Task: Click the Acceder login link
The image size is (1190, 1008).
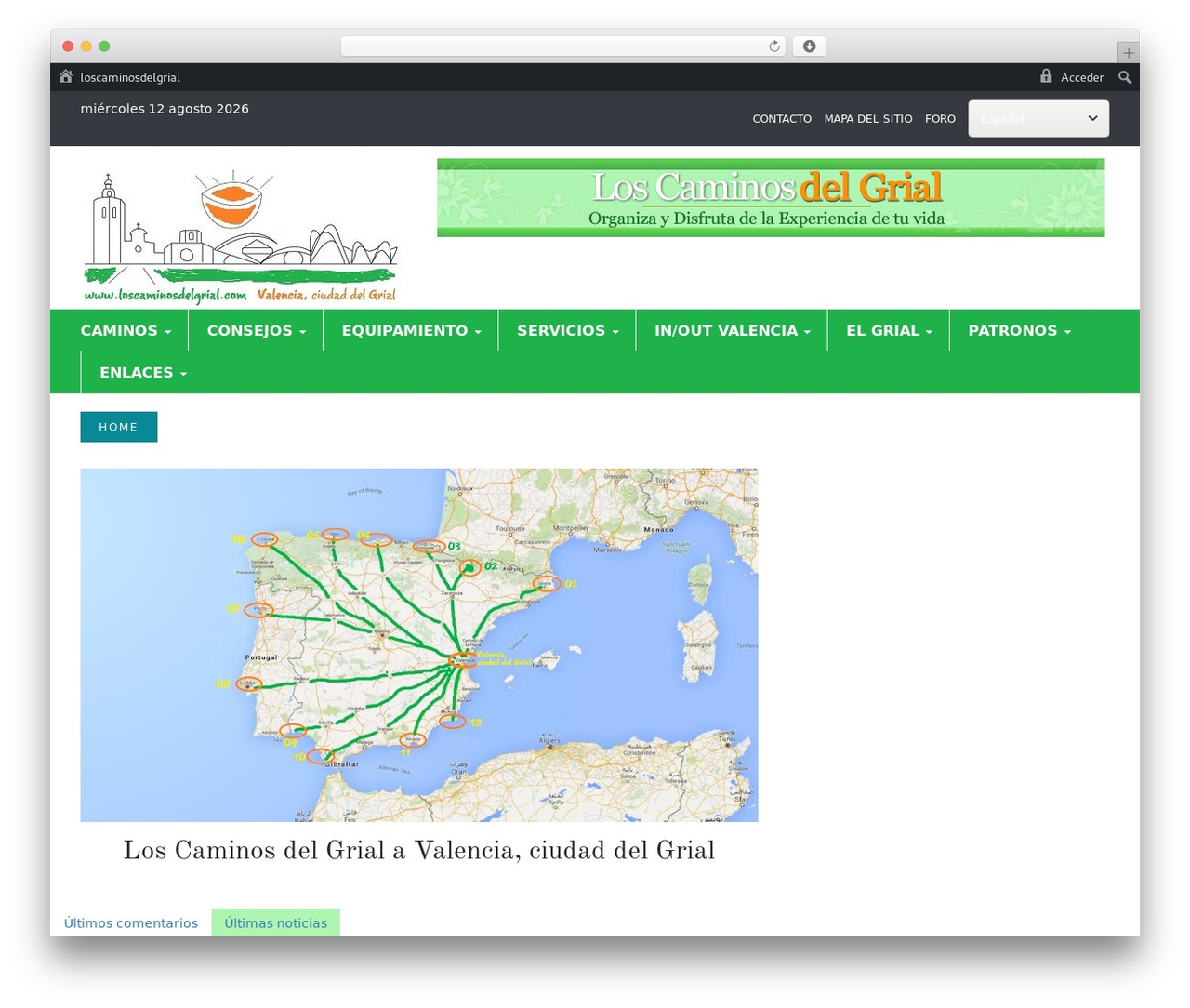Action: point(1082,77)
